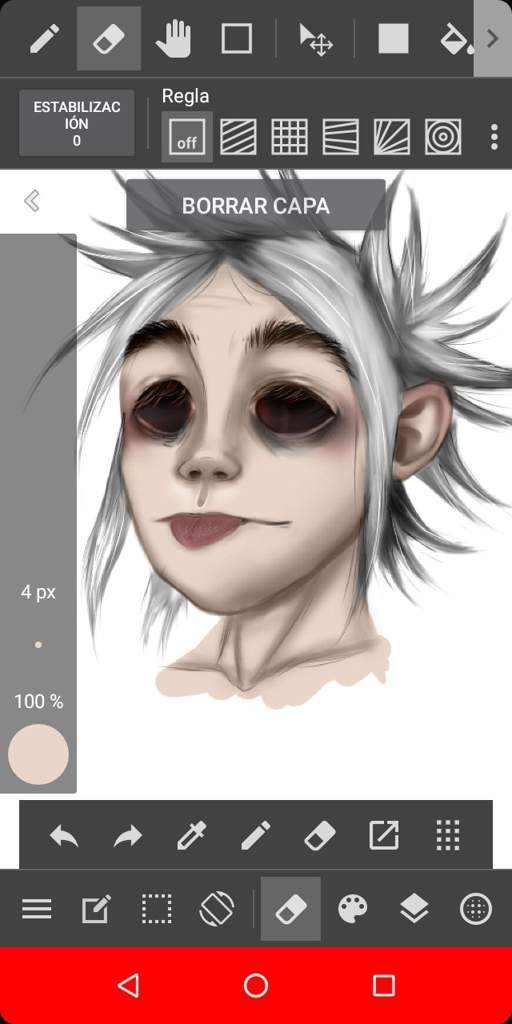
Task: Enable the grid ruler
Action: [x=289, y=136]
